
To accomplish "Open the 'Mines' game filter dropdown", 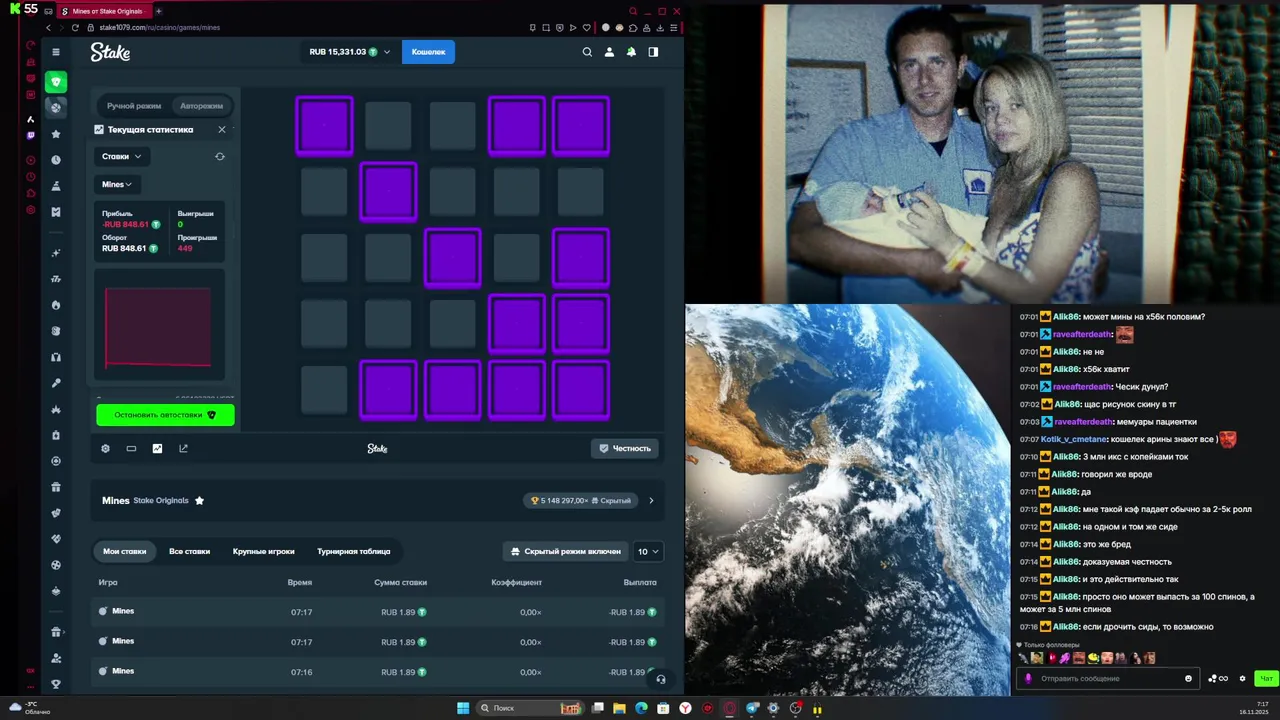I will [117, 184].
